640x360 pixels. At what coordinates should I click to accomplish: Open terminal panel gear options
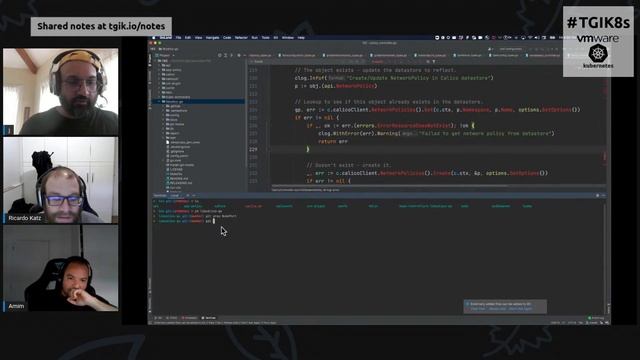[x=598, y=196]
